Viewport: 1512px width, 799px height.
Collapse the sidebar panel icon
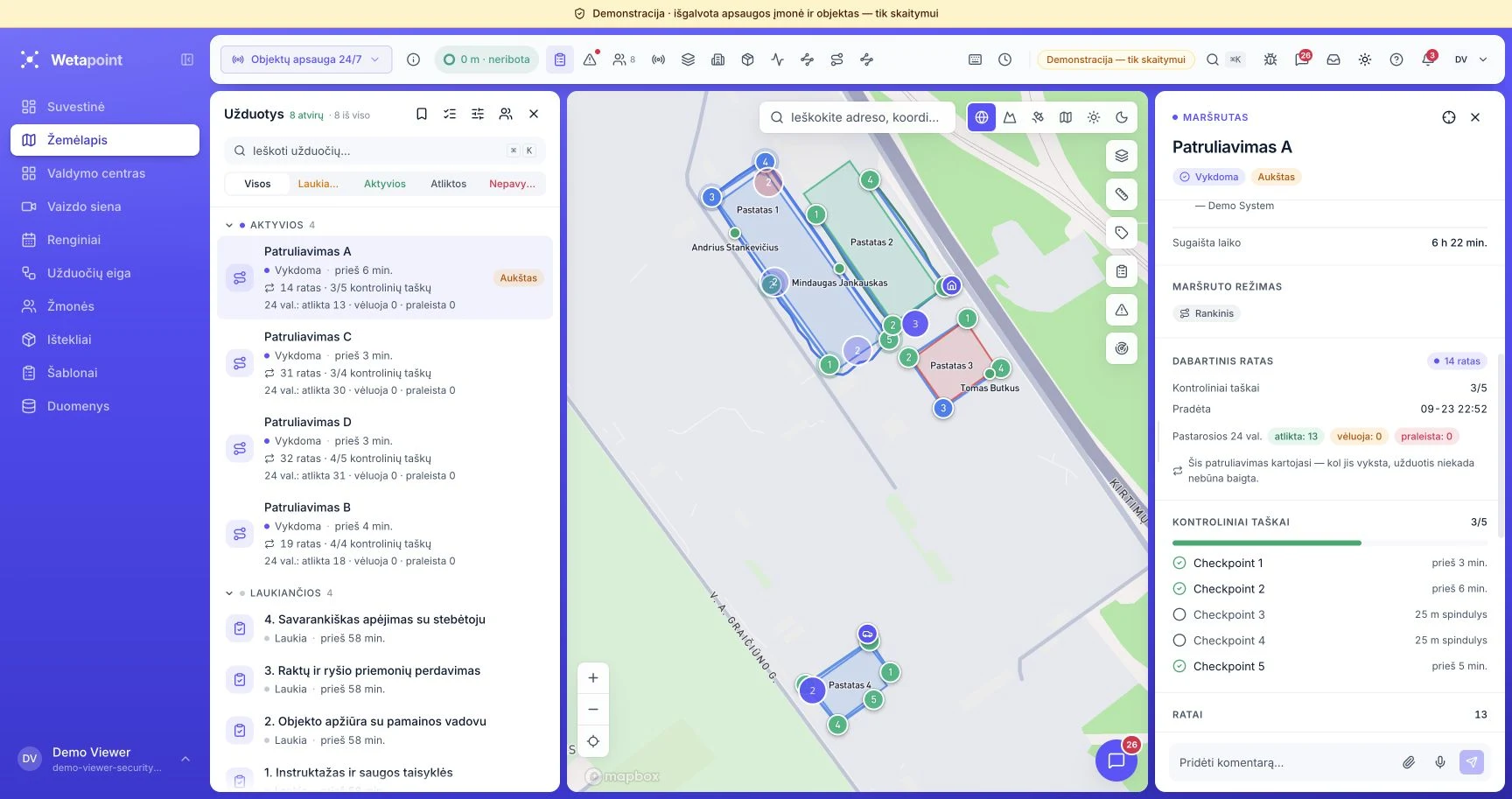pyautogui.click(x=187, y=60)
